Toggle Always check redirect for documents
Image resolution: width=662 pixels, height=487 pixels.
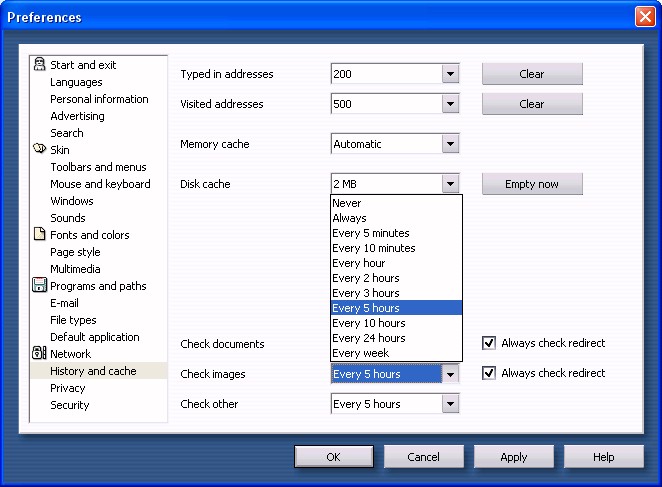coord(489,343)
